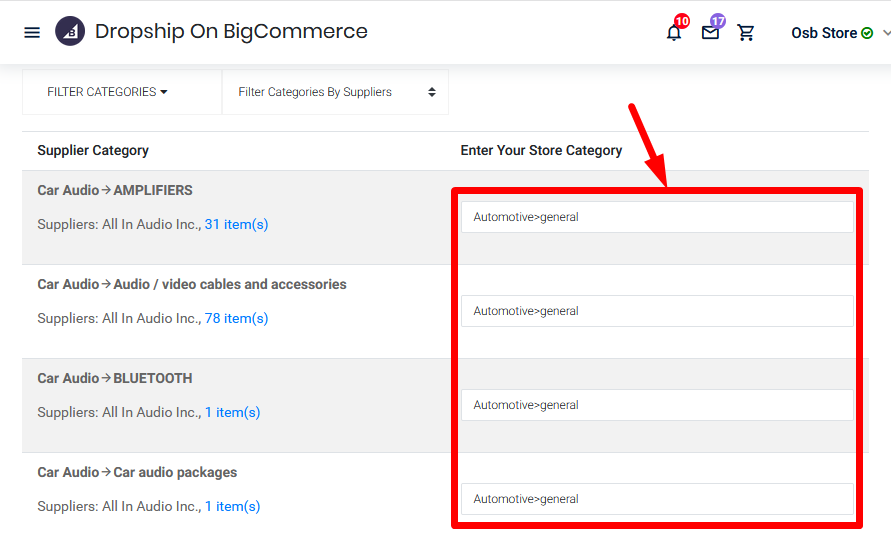The image size is (891, 539).
Task: Edit store category field for BLUETOOTH
Action: point(657,405)
